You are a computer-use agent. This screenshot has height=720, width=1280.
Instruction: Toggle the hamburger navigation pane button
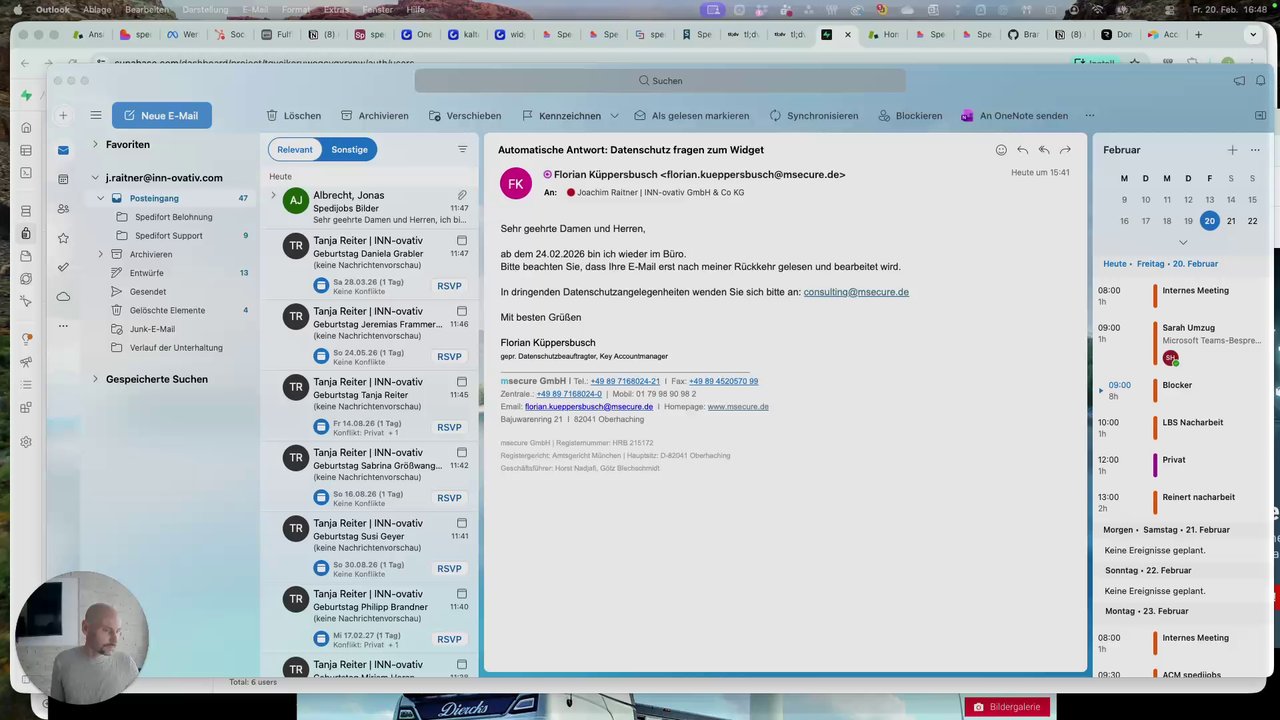(x=95, y=115)
